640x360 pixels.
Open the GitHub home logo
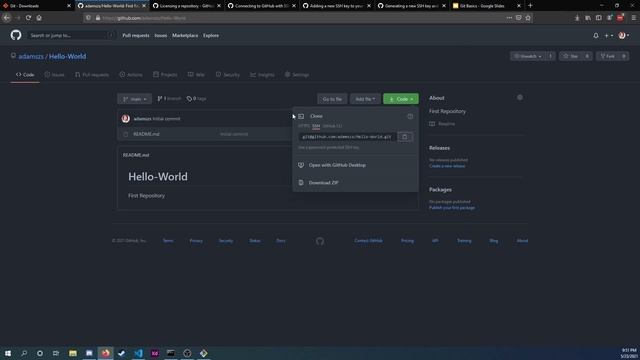tap(16, 36)
